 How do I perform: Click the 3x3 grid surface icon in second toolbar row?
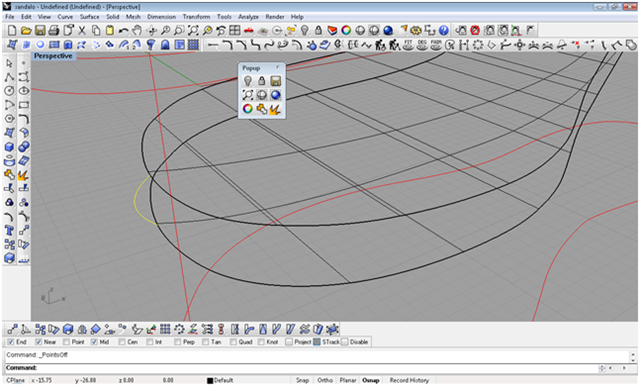click(x=193, y=44)
